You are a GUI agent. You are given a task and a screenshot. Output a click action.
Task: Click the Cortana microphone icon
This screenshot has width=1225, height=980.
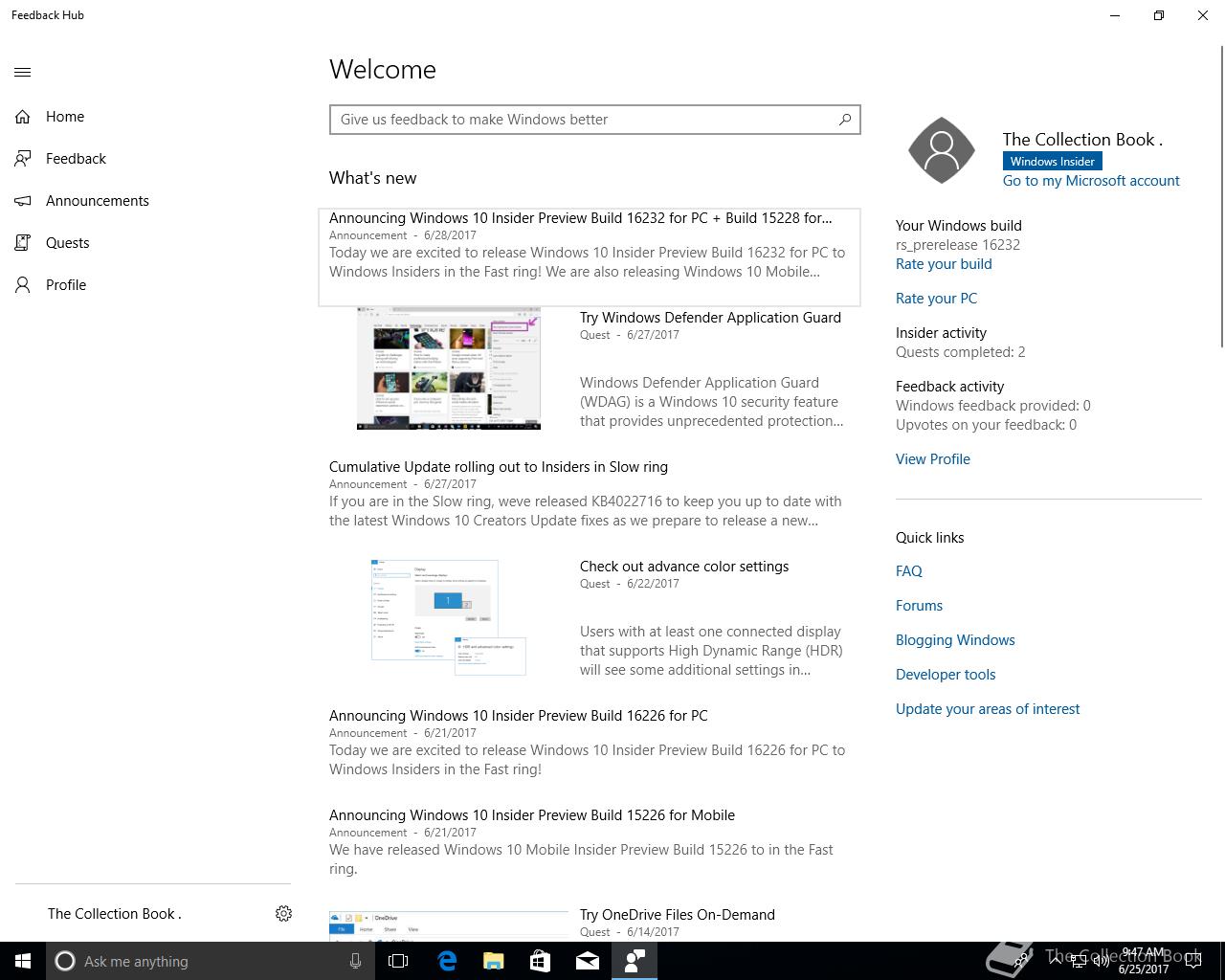pyautogui.click(x=355, y=961)
